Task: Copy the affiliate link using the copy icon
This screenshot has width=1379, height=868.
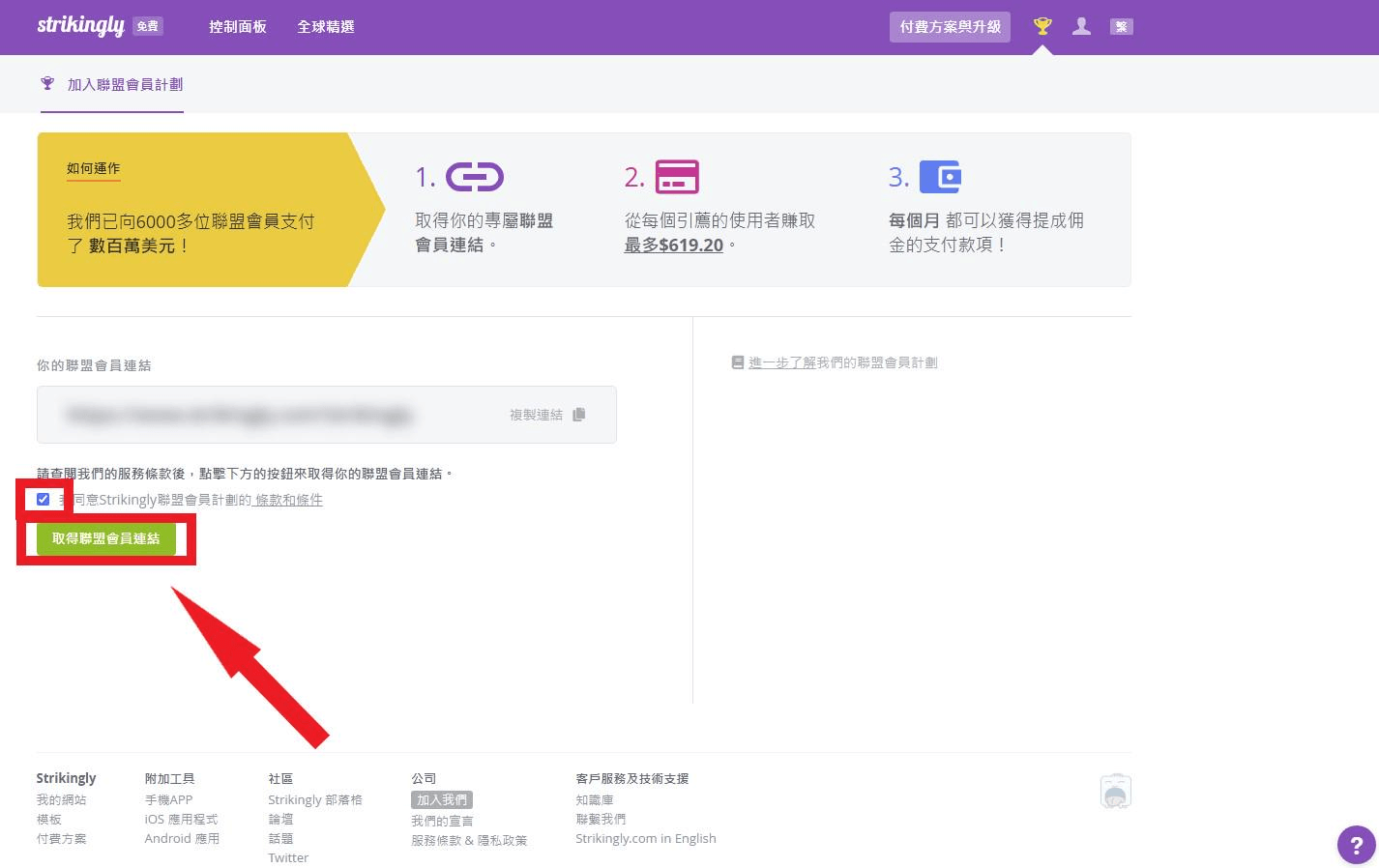Action: (579, 414)
